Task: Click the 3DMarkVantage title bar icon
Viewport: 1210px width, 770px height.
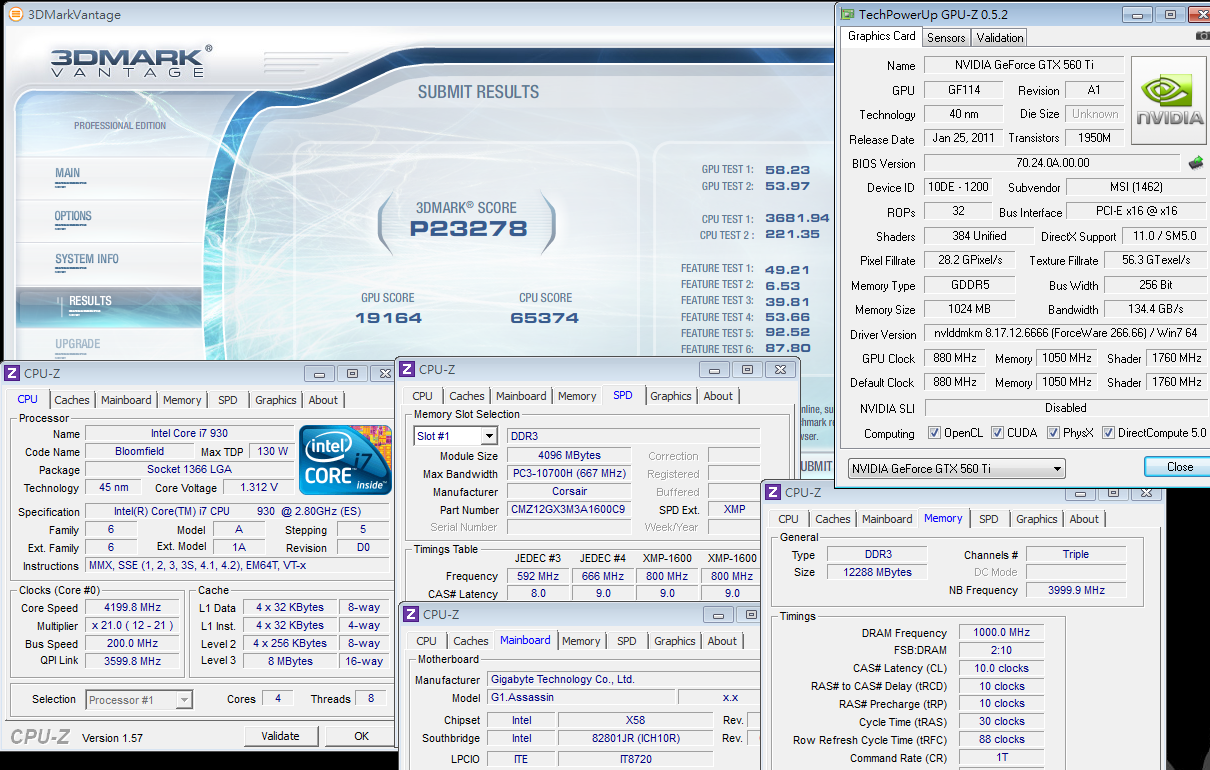Action: (x=15, y=14)
